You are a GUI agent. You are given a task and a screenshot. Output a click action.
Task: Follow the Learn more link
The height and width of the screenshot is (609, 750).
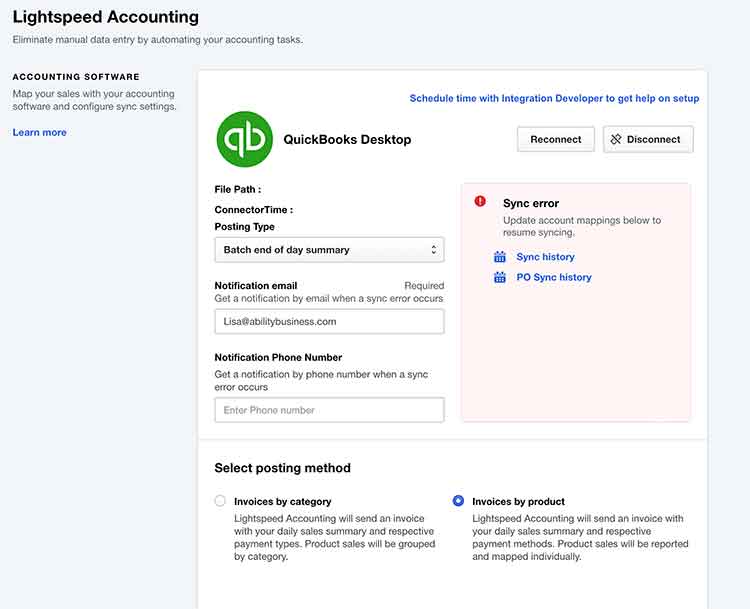tap(39, 132)
